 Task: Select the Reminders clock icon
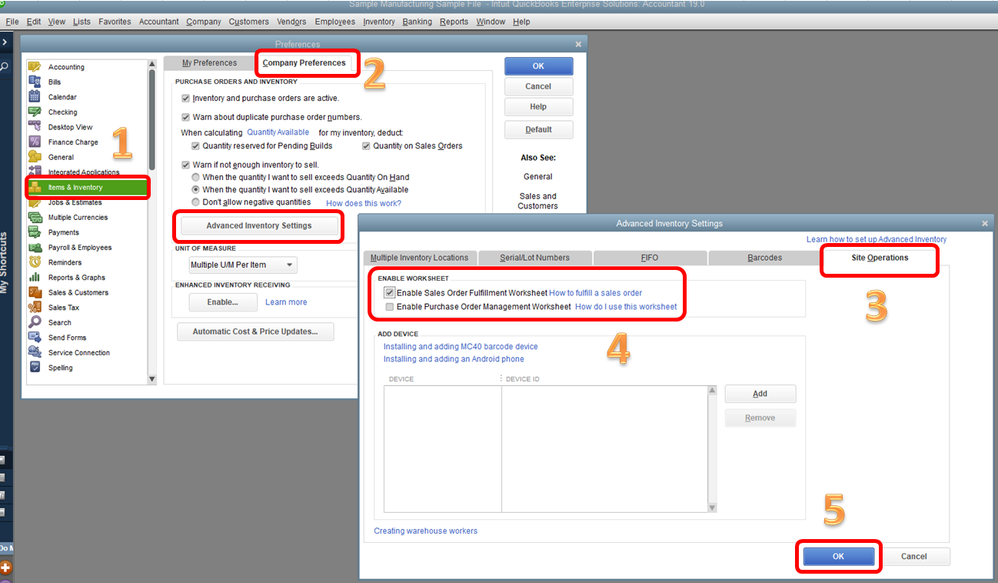pyautogui.click(x=35, y=262)
